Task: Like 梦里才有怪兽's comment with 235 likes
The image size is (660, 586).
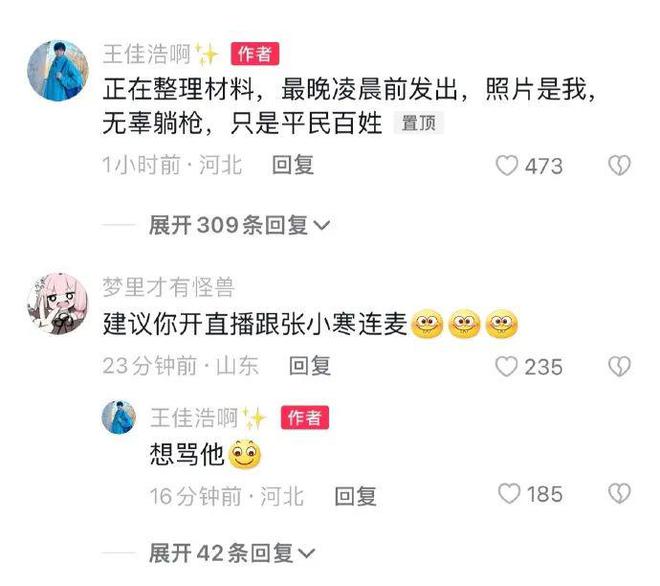Action: click(506, 366)
